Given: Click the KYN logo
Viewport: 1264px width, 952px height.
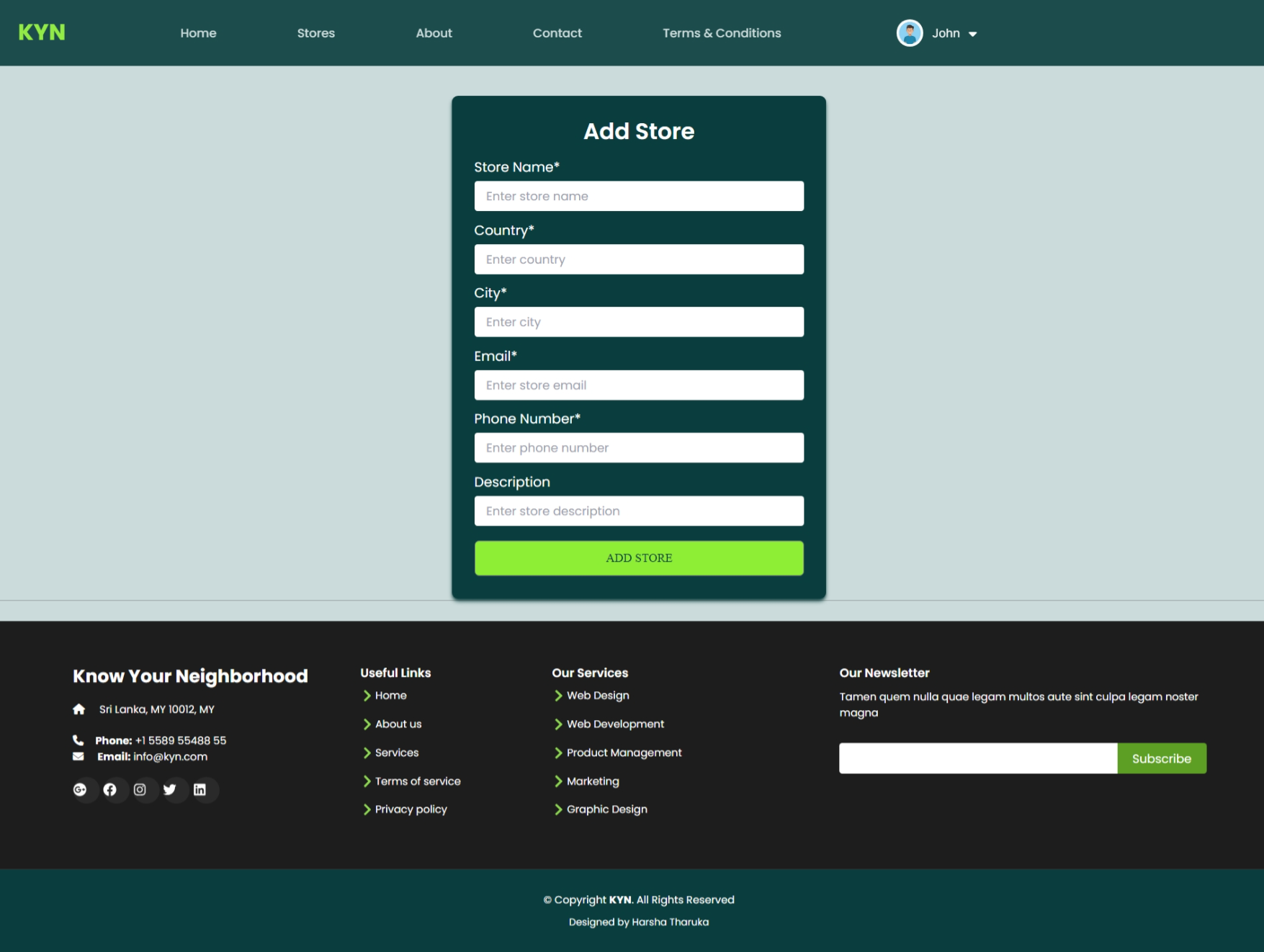Looking at the screenshot, I should click(42, 32).
